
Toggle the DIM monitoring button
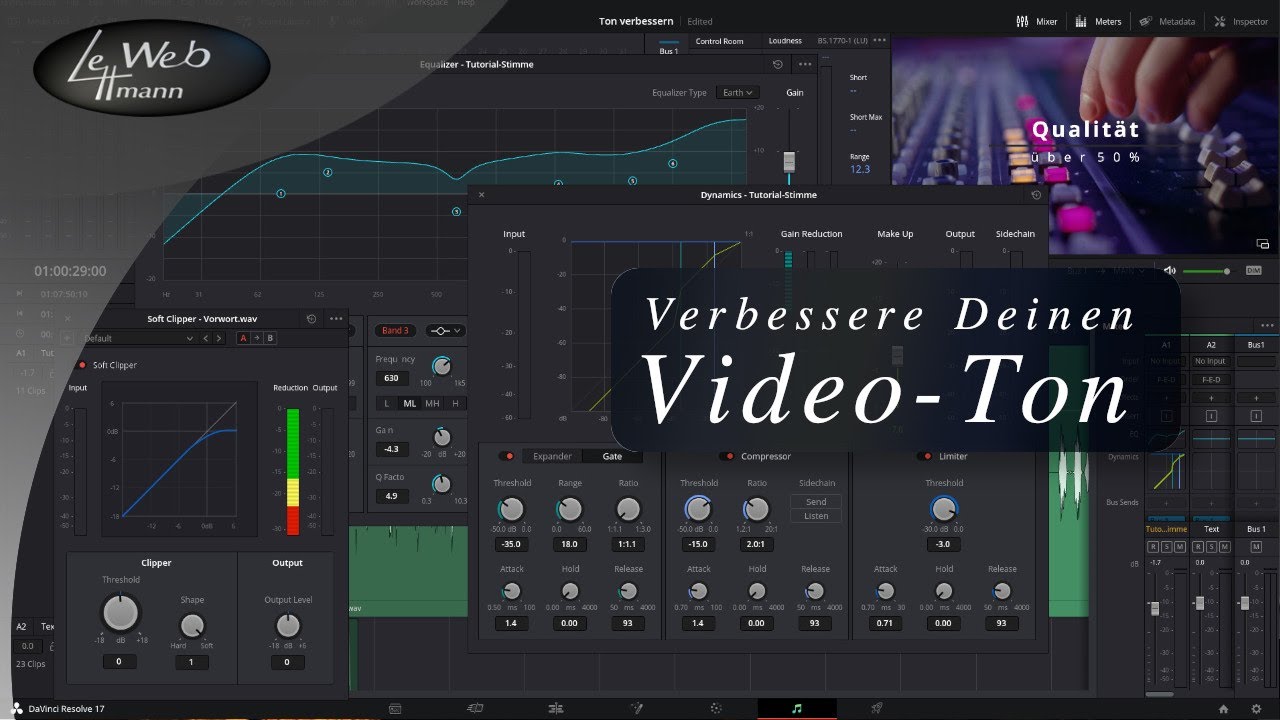(1253, 271)
